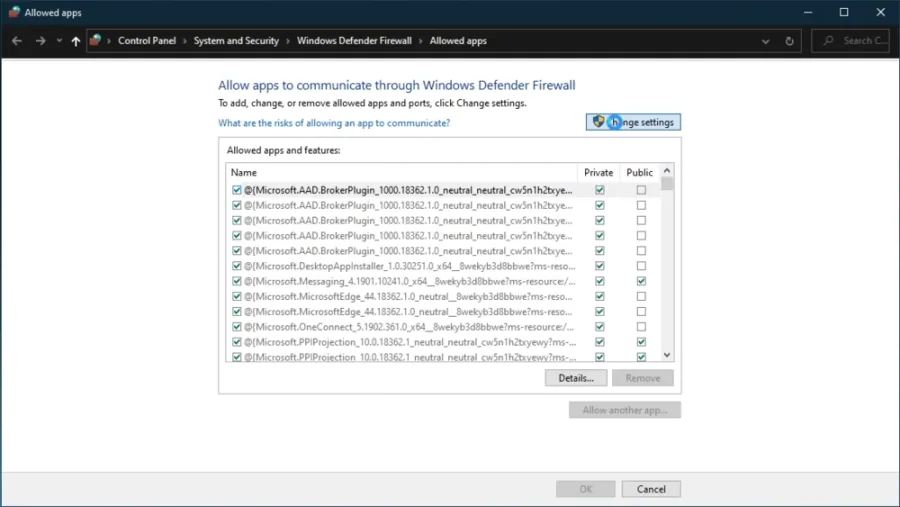This screenshot has height=507, width=900.
Task: Go up one level with Up arrow
Action: tap(76, 41)
